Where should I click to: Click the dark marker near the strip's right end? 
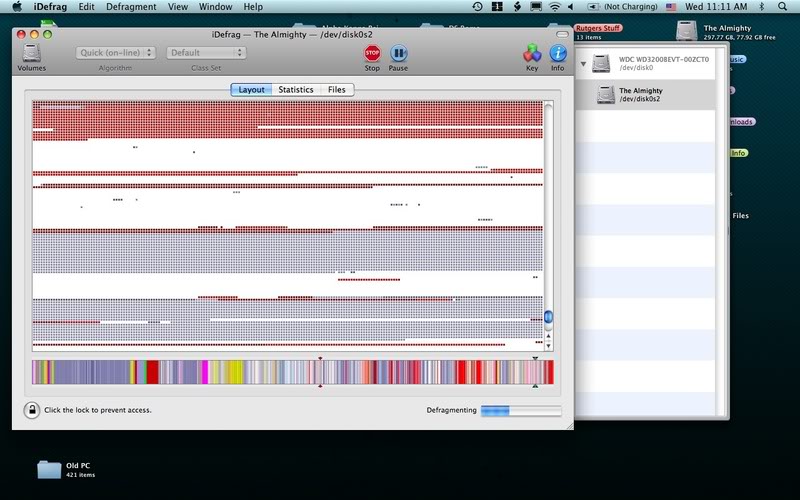[x=535, y=358]
